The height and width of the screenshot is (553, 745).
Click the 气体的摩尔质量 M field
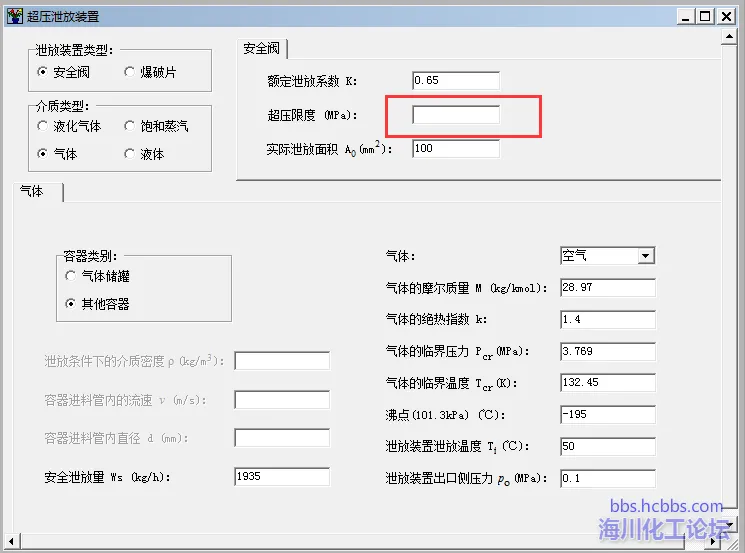tap(607, 288)
